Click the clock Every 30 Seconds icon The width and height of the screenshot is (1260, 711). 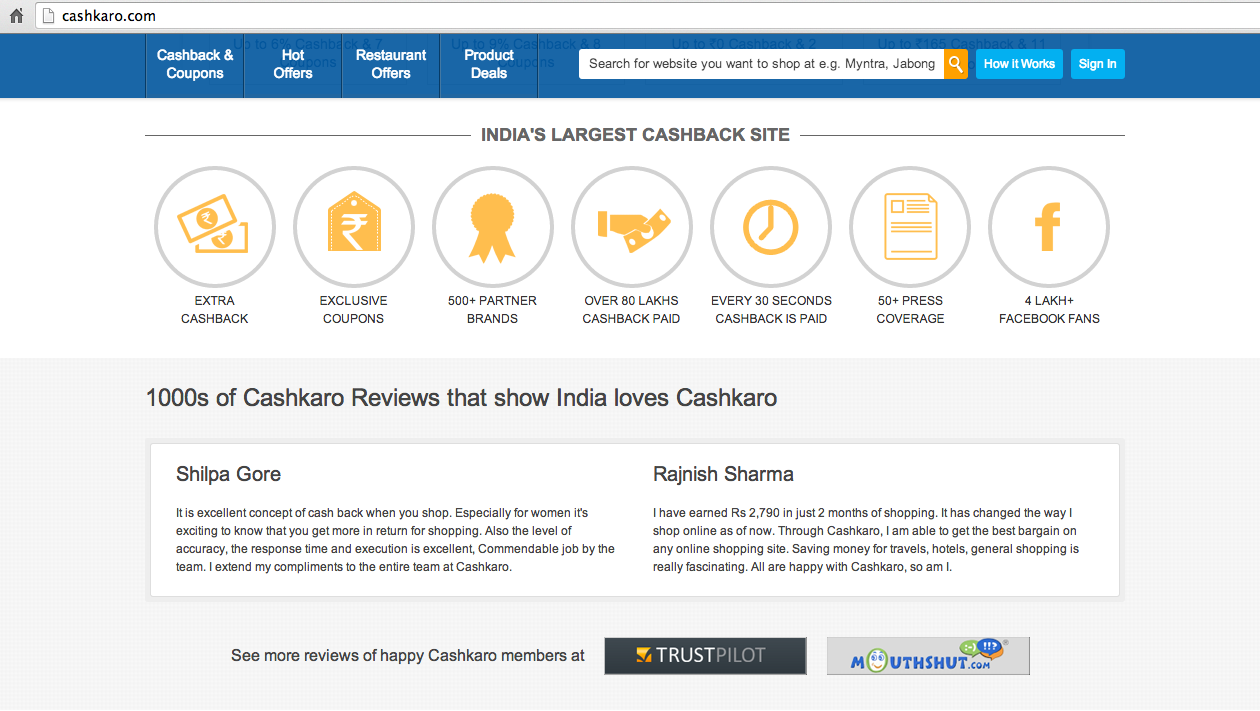771,227
